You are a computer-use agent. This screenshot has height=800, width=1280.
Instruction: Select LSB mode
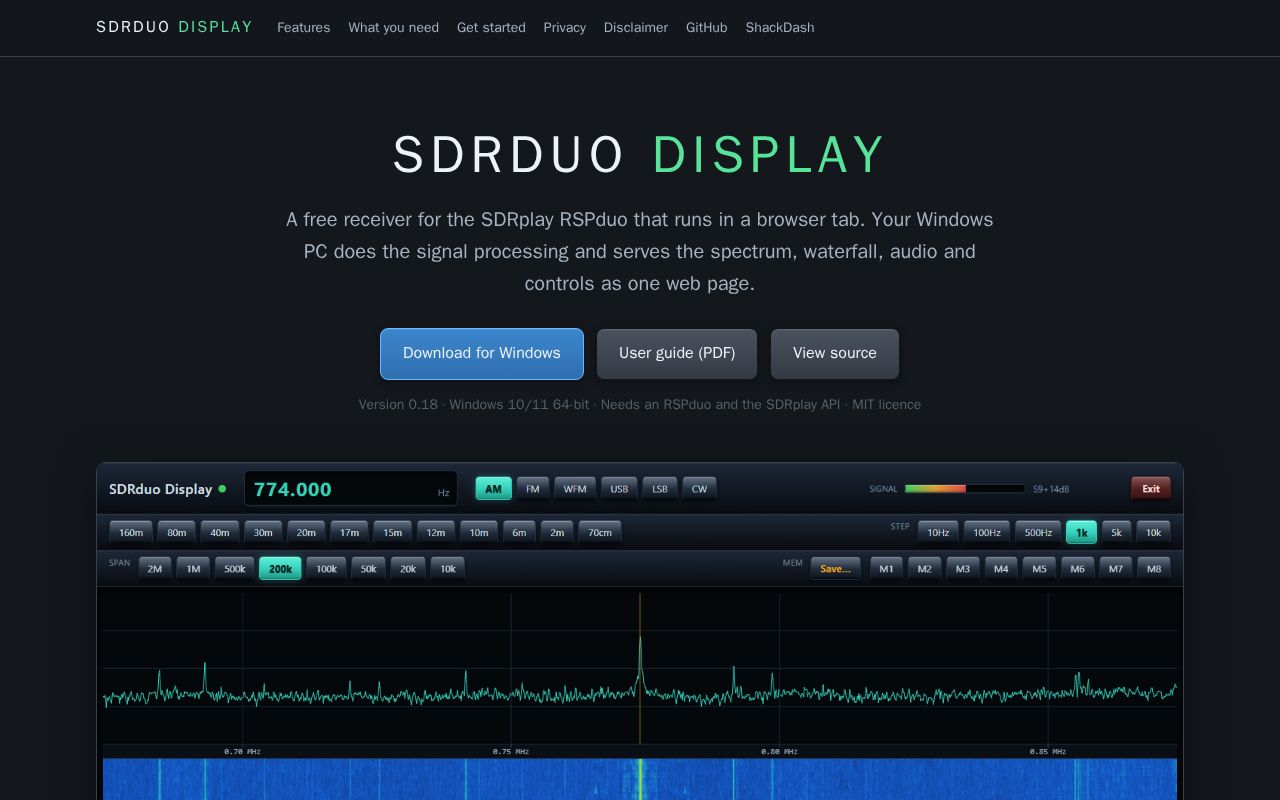click(x=660, y=489)
